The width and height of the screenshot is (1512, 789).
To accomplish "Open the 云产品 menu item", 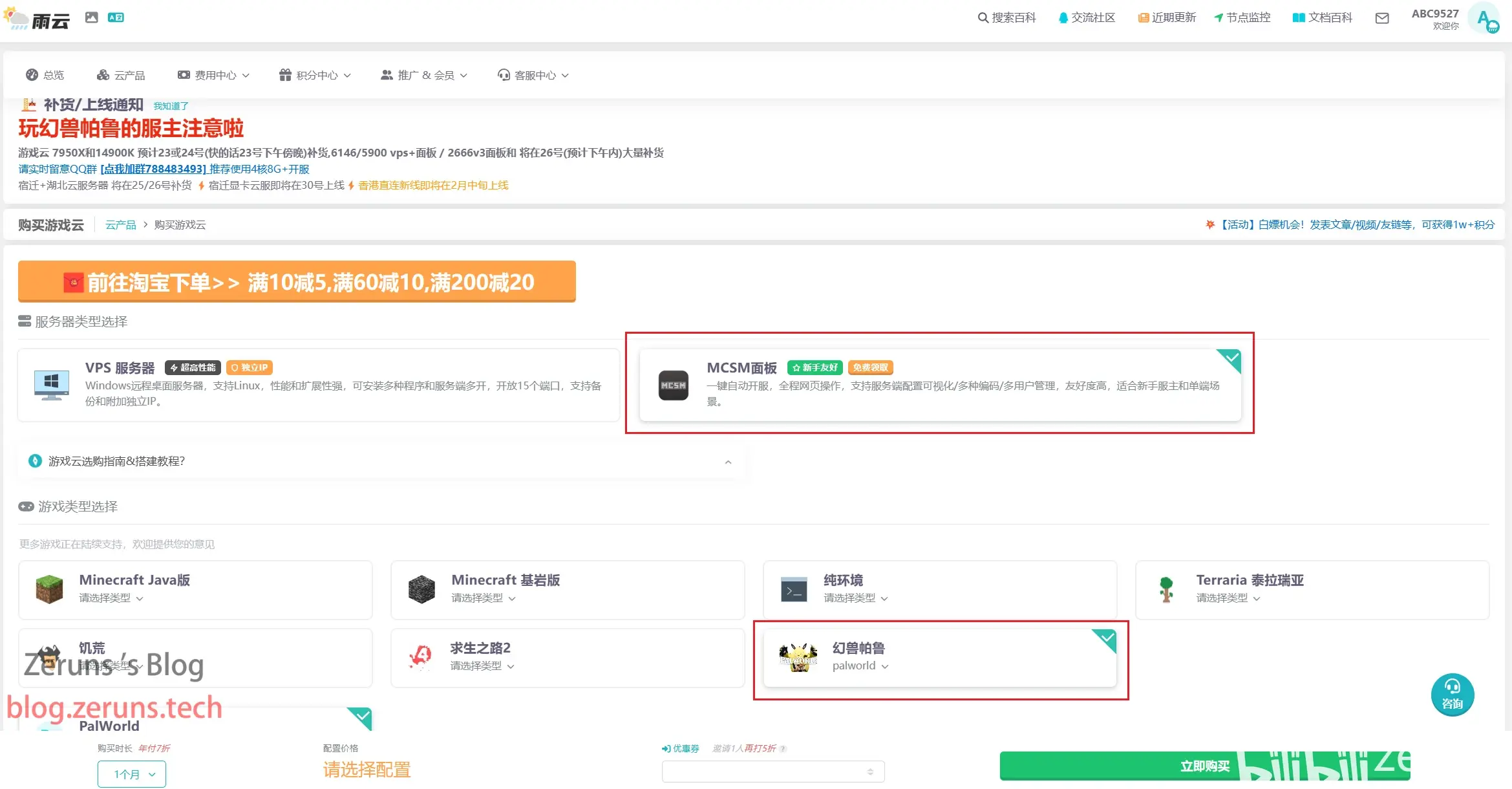I will click(121, 75).
